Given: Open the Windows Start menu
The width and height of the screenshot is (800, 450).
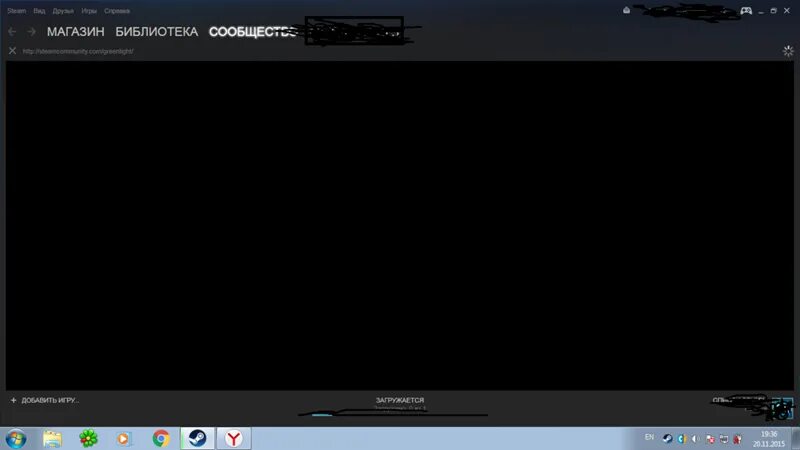Looking at the screenshot, I should pyautogui.click(x=16, y=439).
